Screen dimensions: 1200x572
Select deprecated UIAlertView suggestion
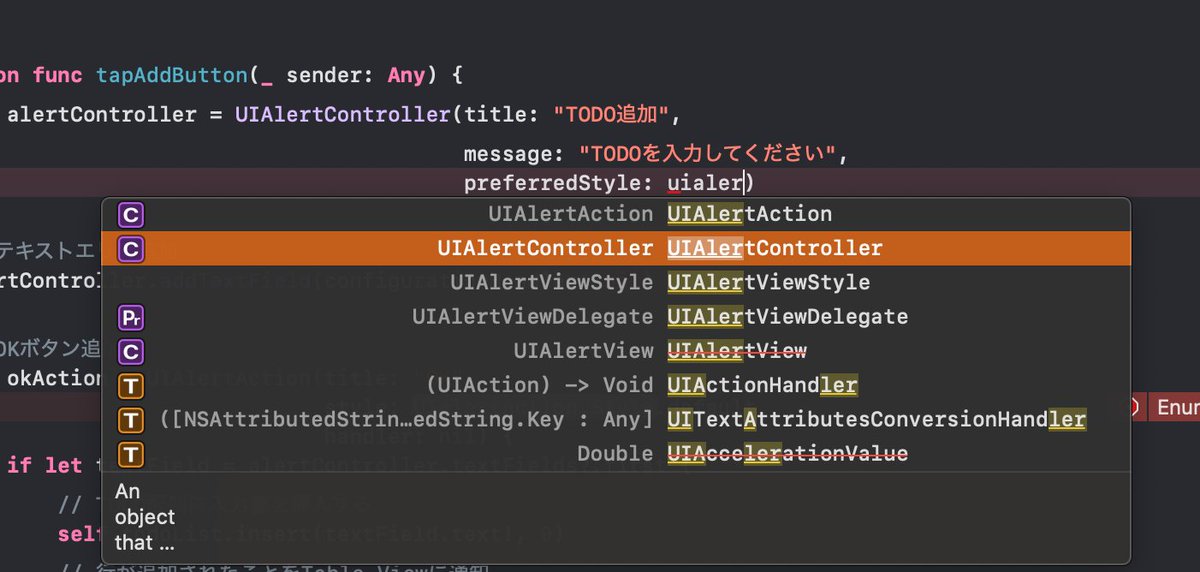tap(616, 352)
